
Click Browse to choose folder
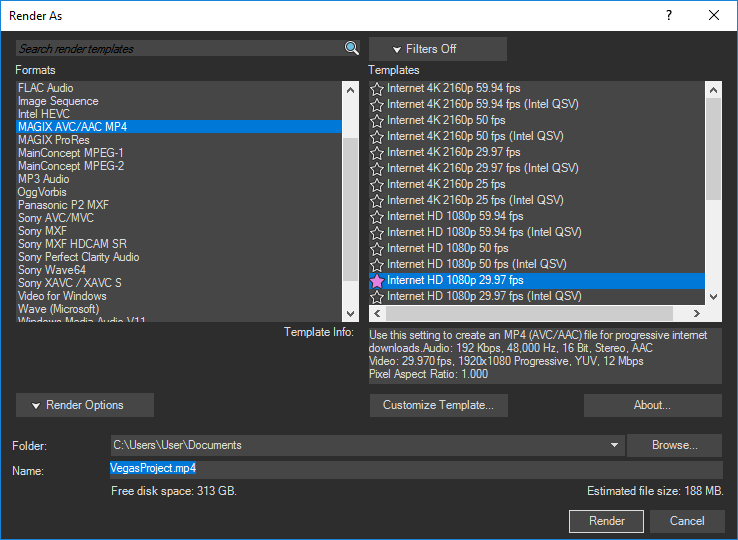point(674,445)
